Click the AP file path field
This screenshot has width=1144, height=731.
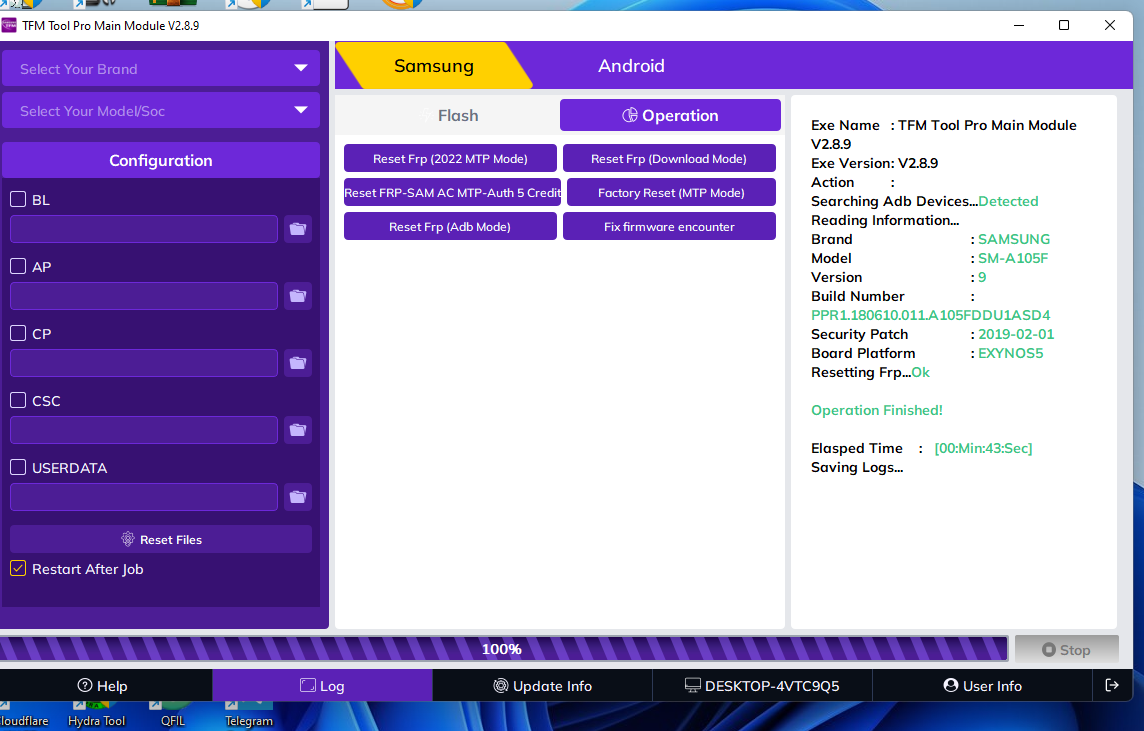coord(144,296)
